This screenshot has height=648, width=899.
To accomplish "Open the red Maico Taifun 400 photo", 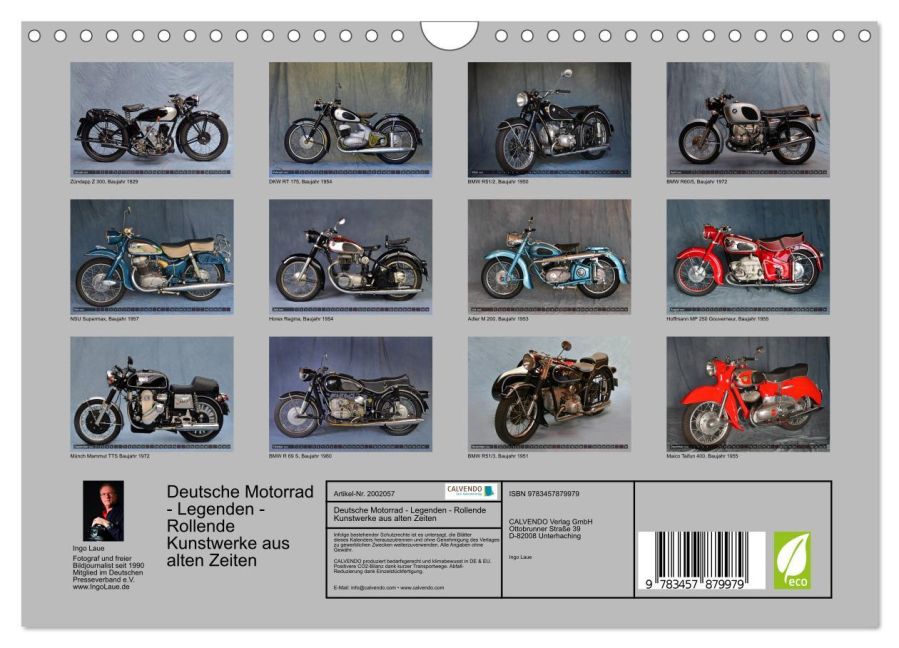I will 748,393.
